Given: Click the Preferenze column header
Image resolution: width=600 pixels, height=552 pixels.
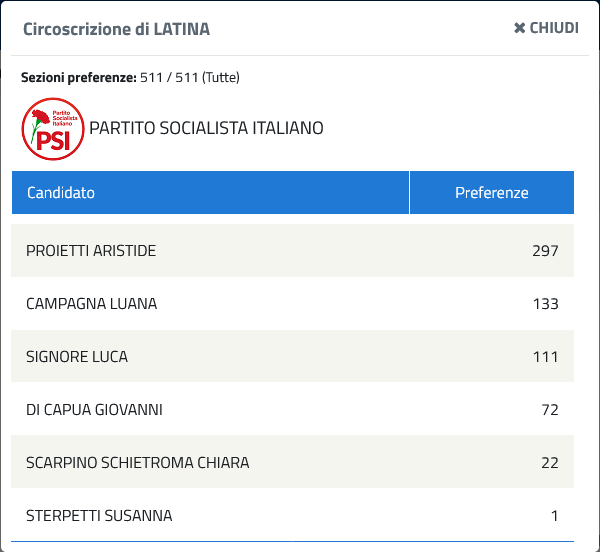Looking at the screenshot, I should [492, 192].
